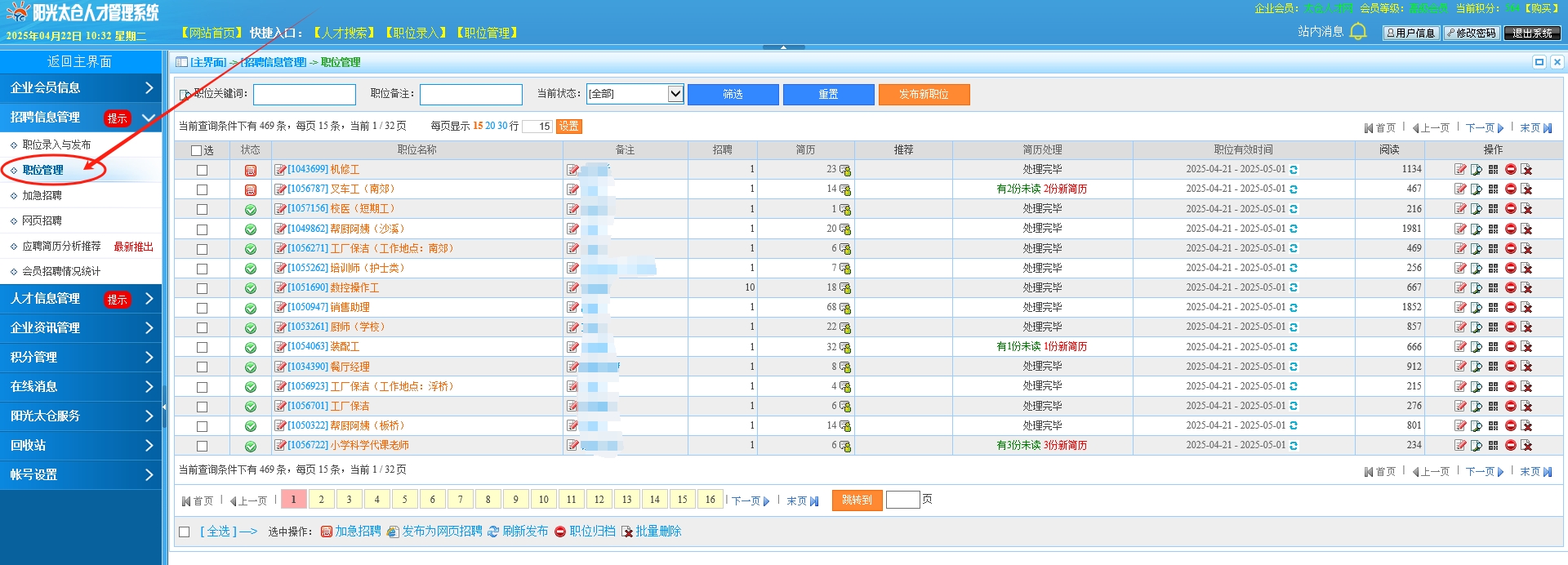
Task: Open 加急招聘 in the sidebar menu
Action: tap(42, 196)
